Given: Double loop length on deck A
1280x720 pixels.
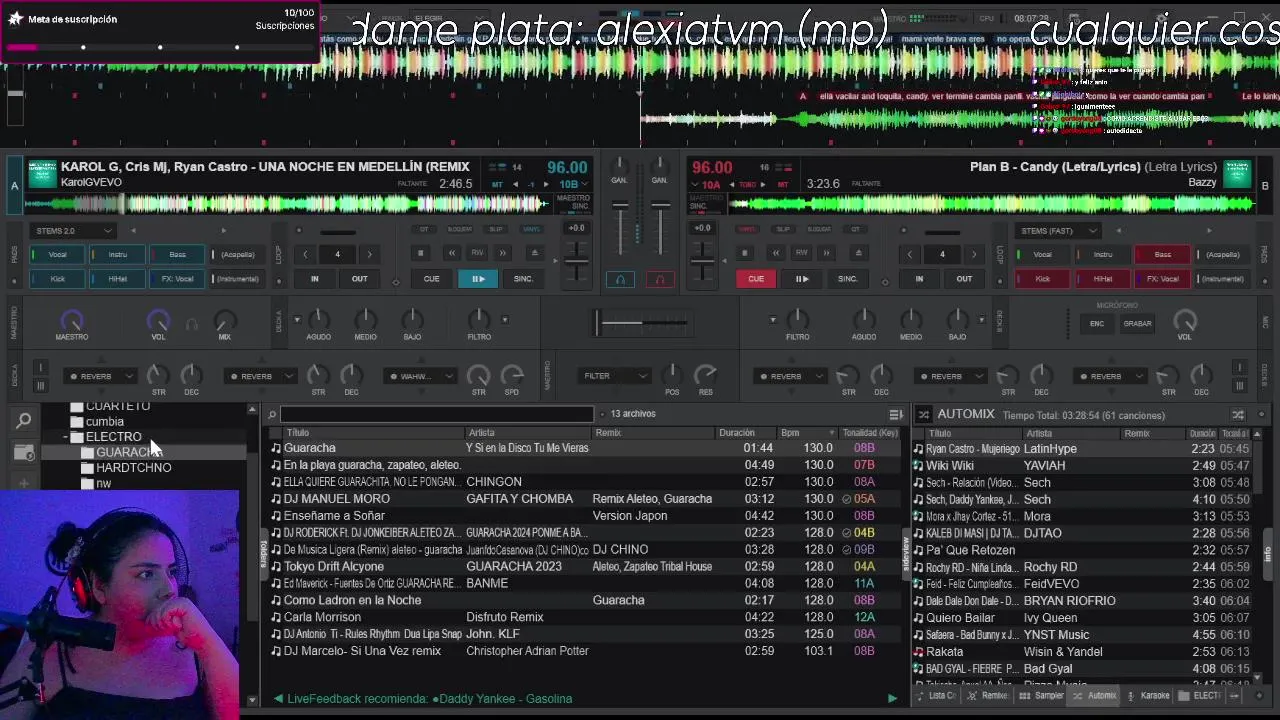Looking at the screenshot, I should (369, 254).
